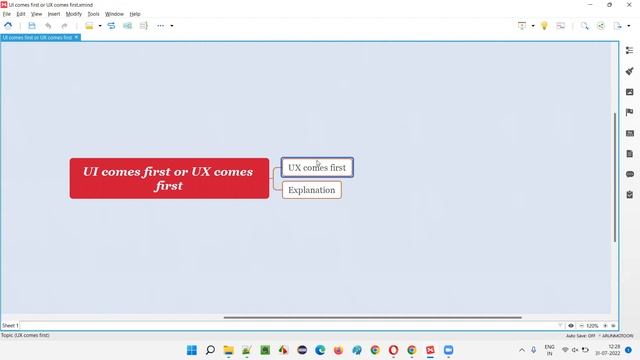This screenshot has height=360, width=640.
Task: Share the mind map icon
Action: coord(601,26)
